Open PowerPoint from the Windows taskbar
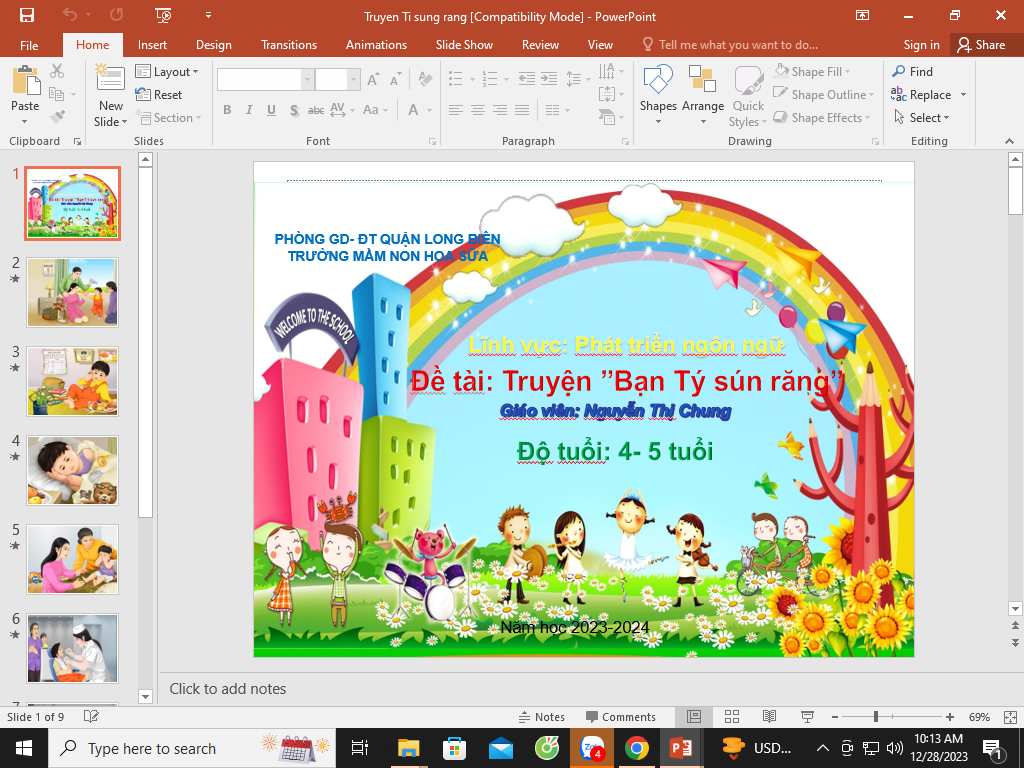This screenshot has height=768, width=1024. point(681,748)
